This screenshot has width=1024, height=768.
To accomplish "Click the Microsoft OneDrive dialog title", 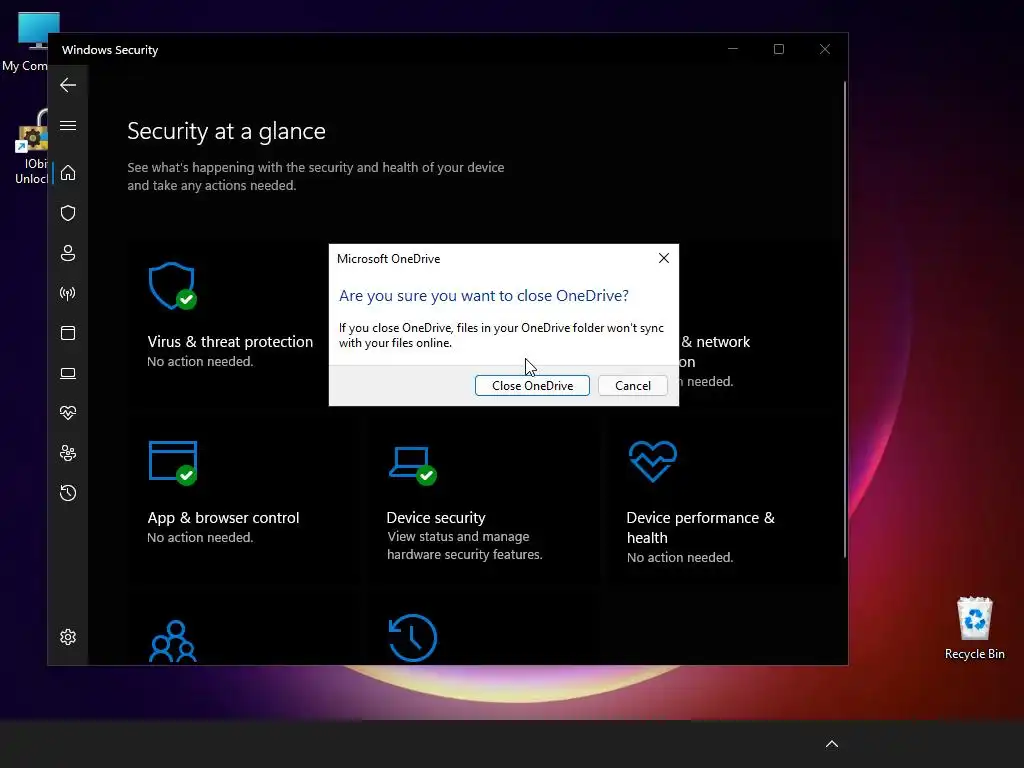I will (x=389, y=259).
